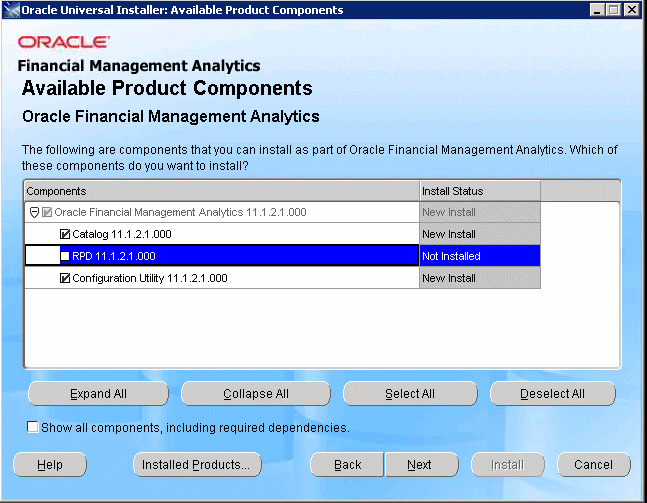Click the Components column header
Screen dimensions: 647x503
coord(222,191)
